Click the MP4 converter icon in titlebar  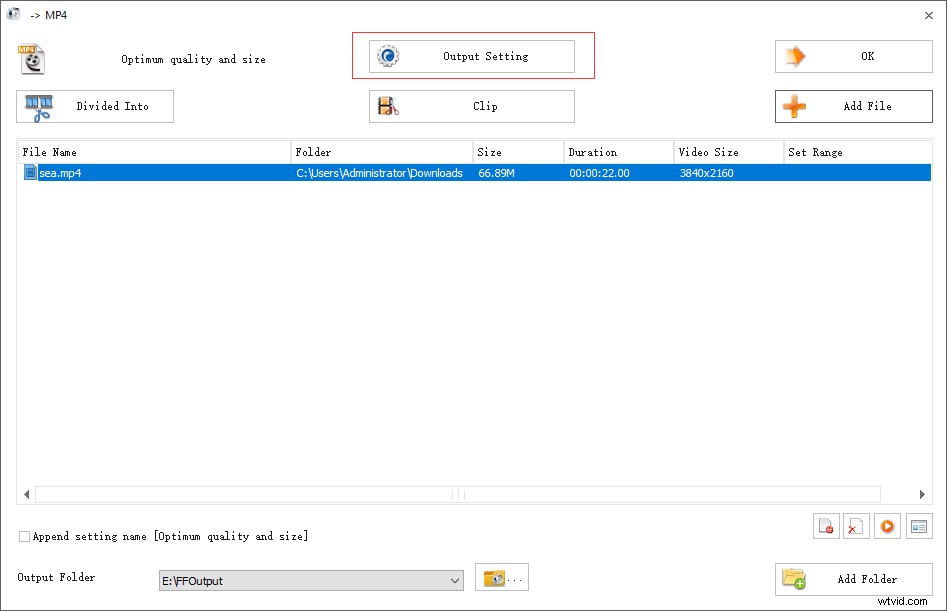tap(14, 14)
